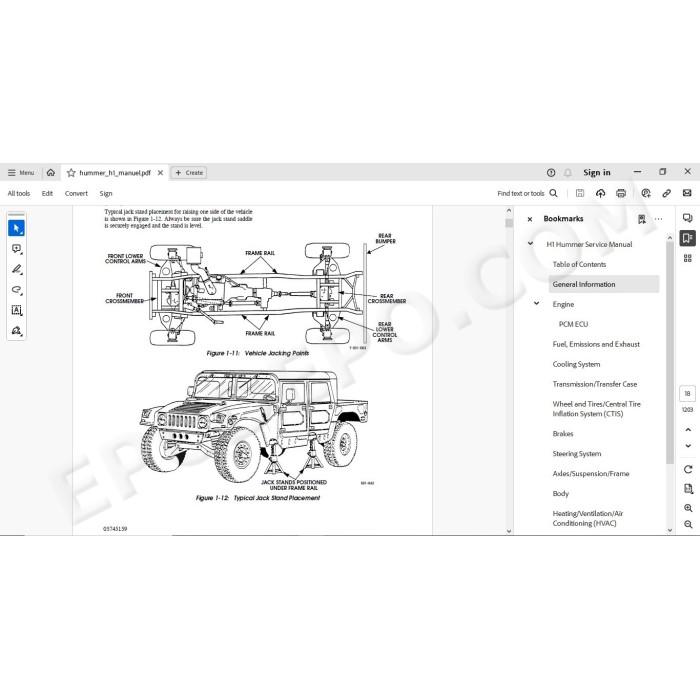Viewport: 700px width, 700px height.
Task: Open the Heating/Ventilation/Air Conditioning bookmark
Action: click(x=588, y=518)
